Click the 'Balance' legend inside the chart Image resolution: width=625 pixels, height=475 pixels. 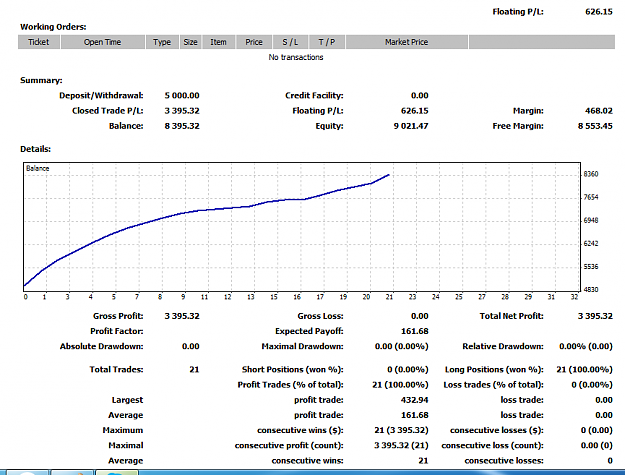click(x=37, y=168)
